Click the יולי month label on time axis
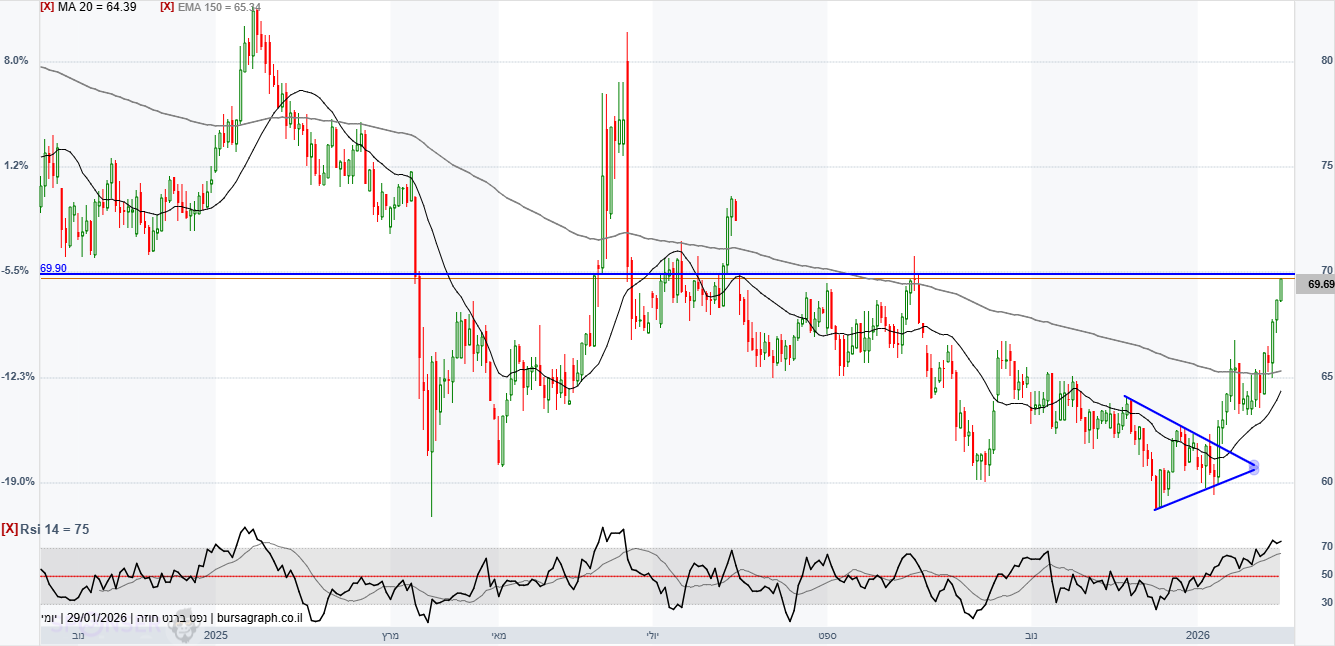The image size is (1335, 646). 652,635
